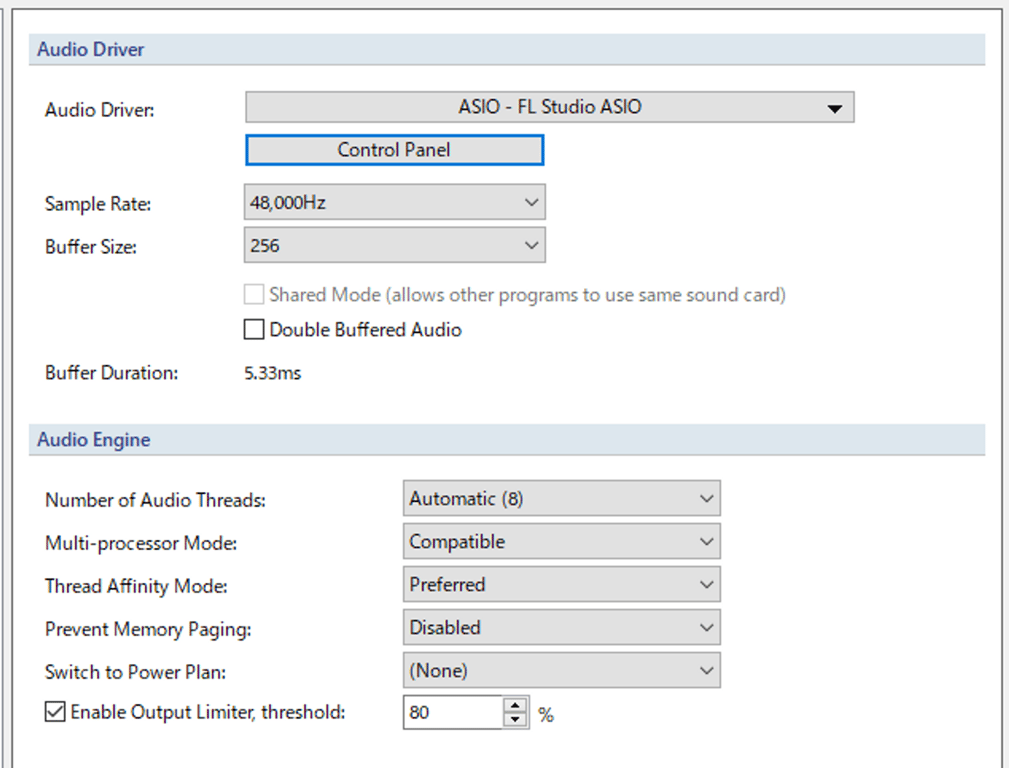Click the Thread Affinity Mode label
Viewport: 1009px width, 768px height.
coord(136,586)
